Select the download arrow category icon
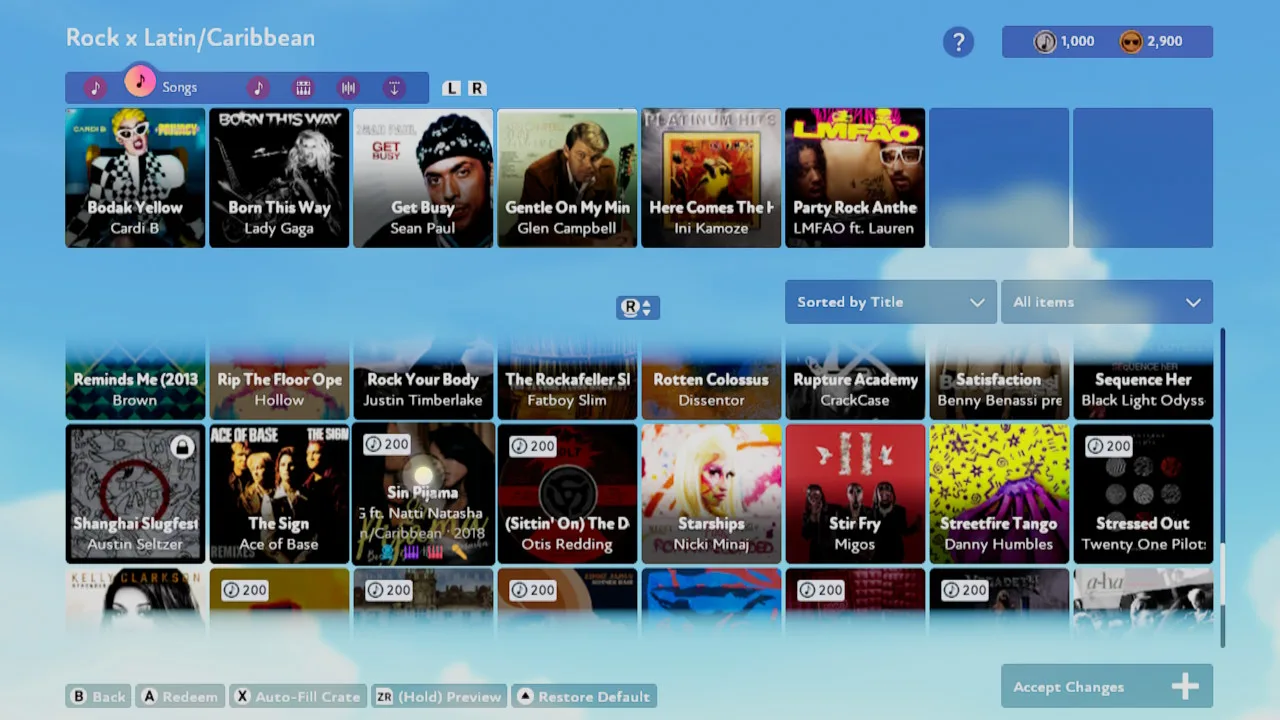 click(x=394, y=88)
